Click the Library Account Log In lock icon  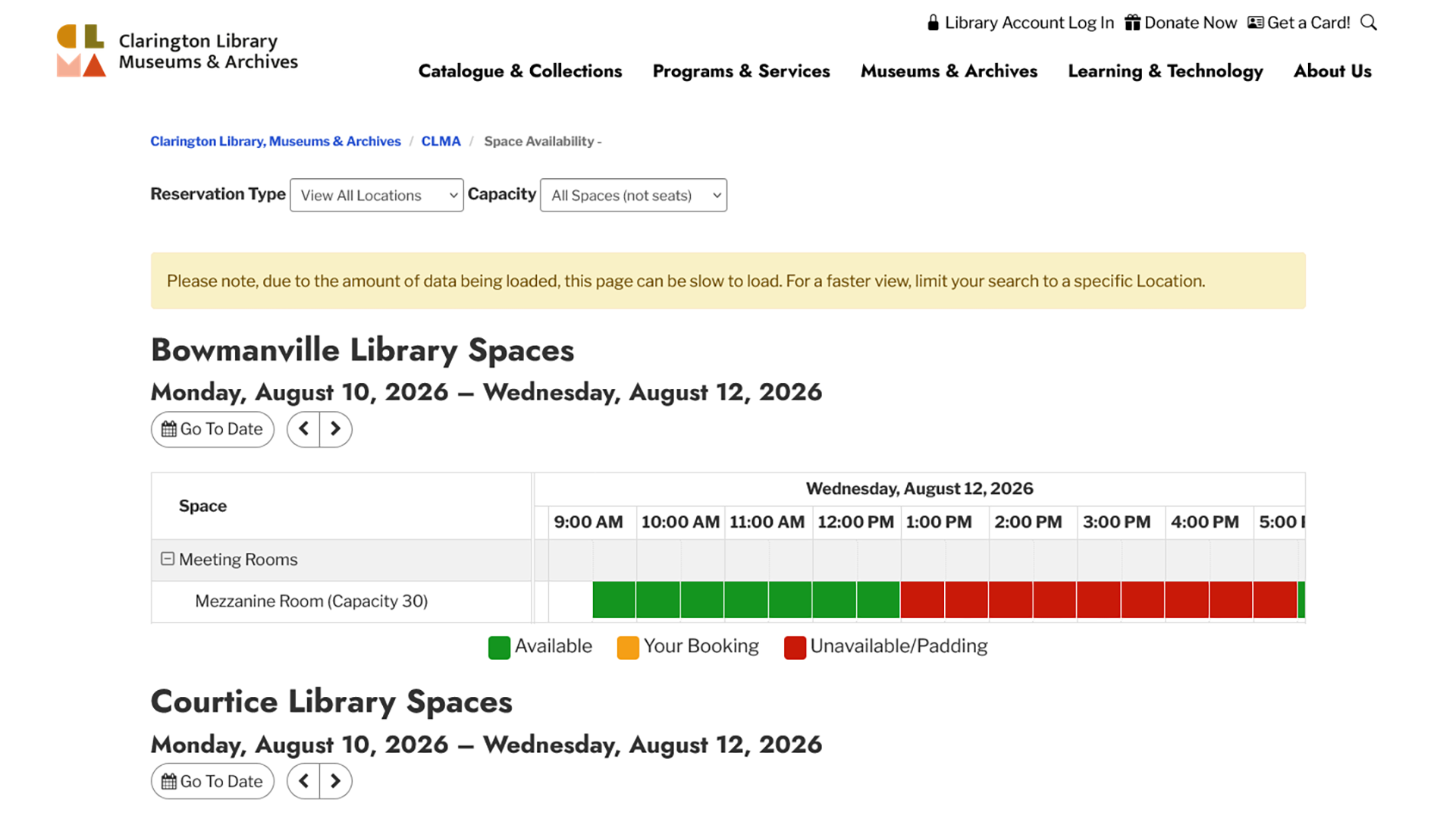[x=933, y=23]
